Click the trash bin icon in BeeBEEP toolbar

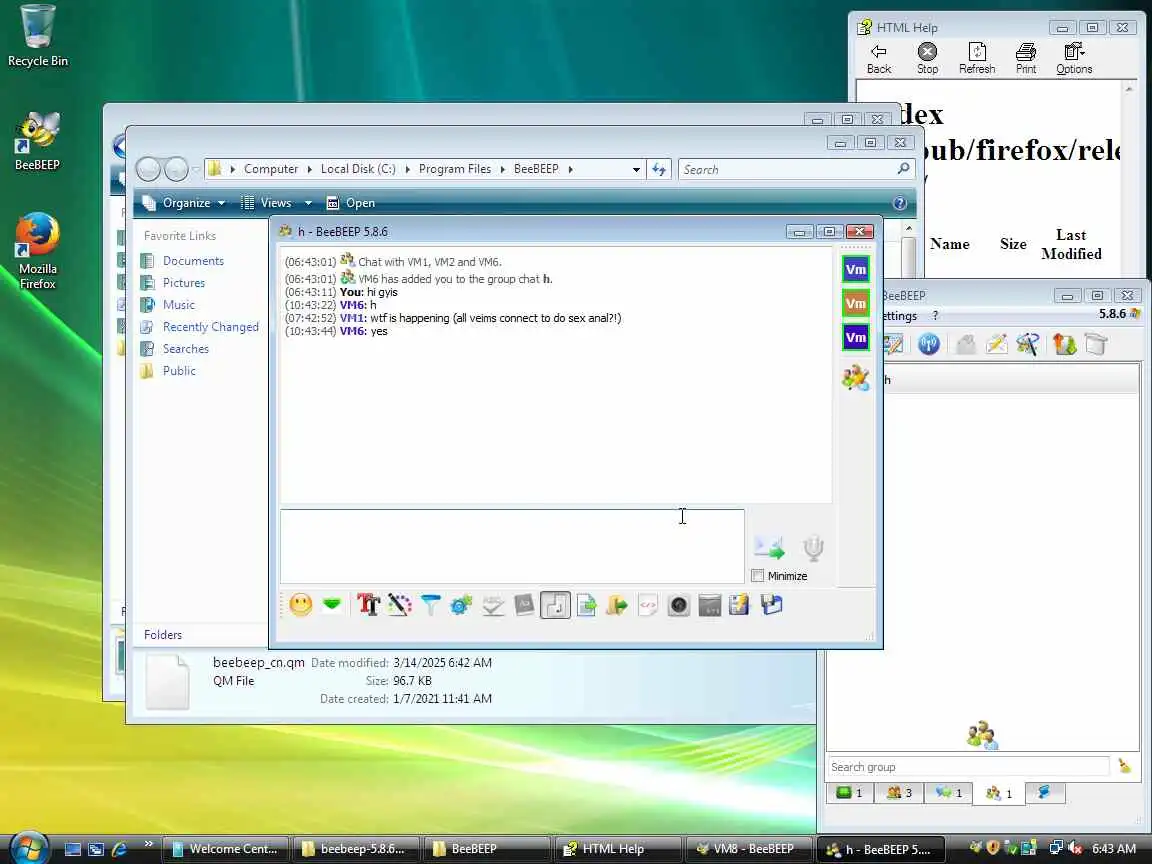[x=1095, y=344]
